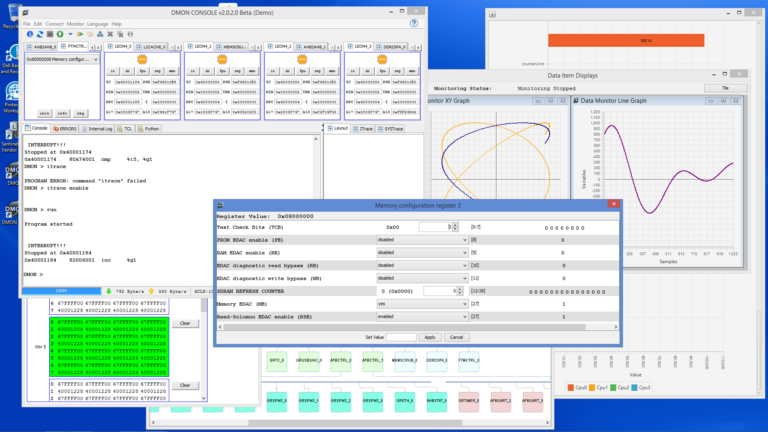Open the PROM EDAC enable dropdown
Image resolution: width=768 pixels, height=432 pixels.
422,240
